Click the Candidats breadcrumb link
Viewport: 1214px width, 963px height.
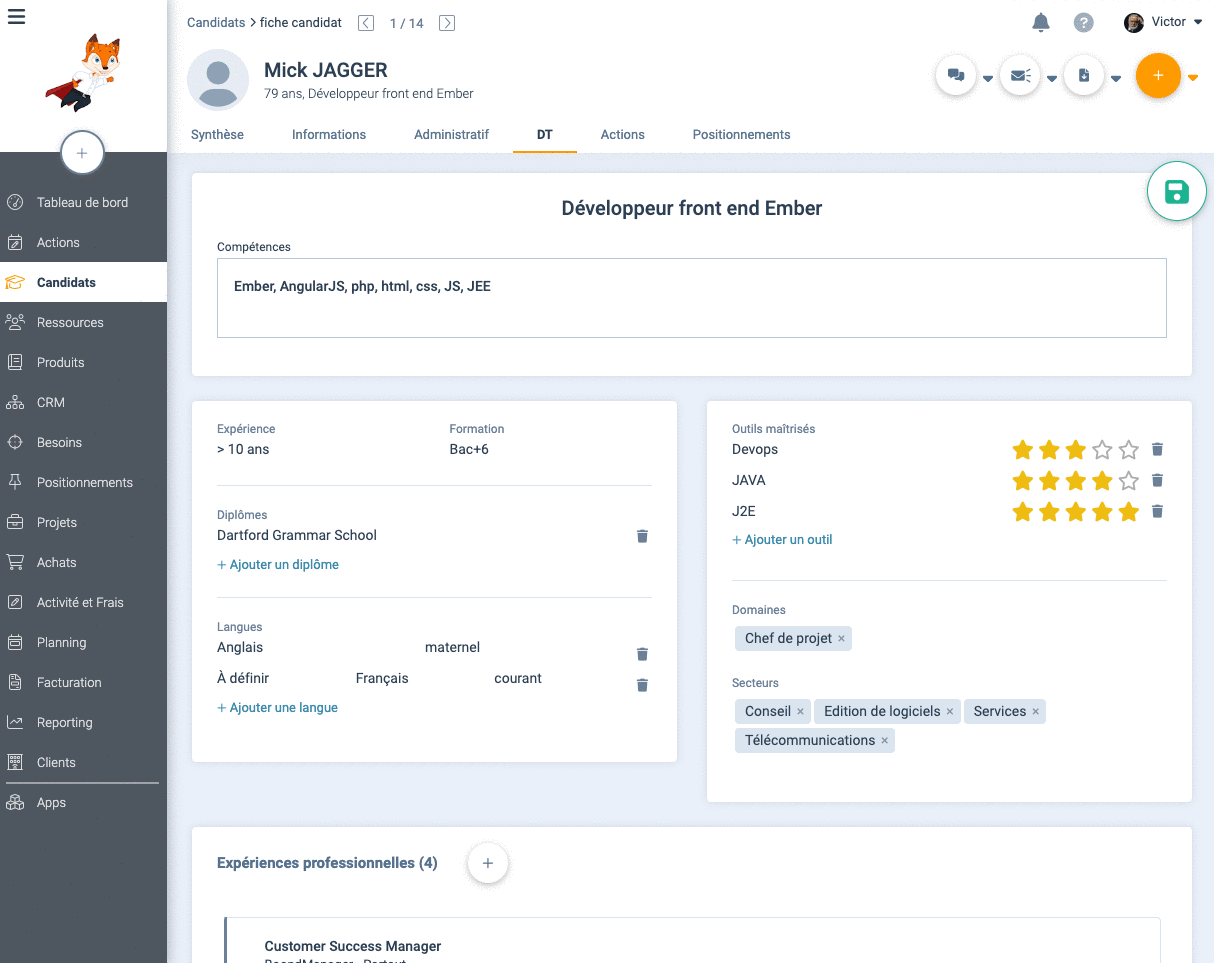tap(216, 23)
